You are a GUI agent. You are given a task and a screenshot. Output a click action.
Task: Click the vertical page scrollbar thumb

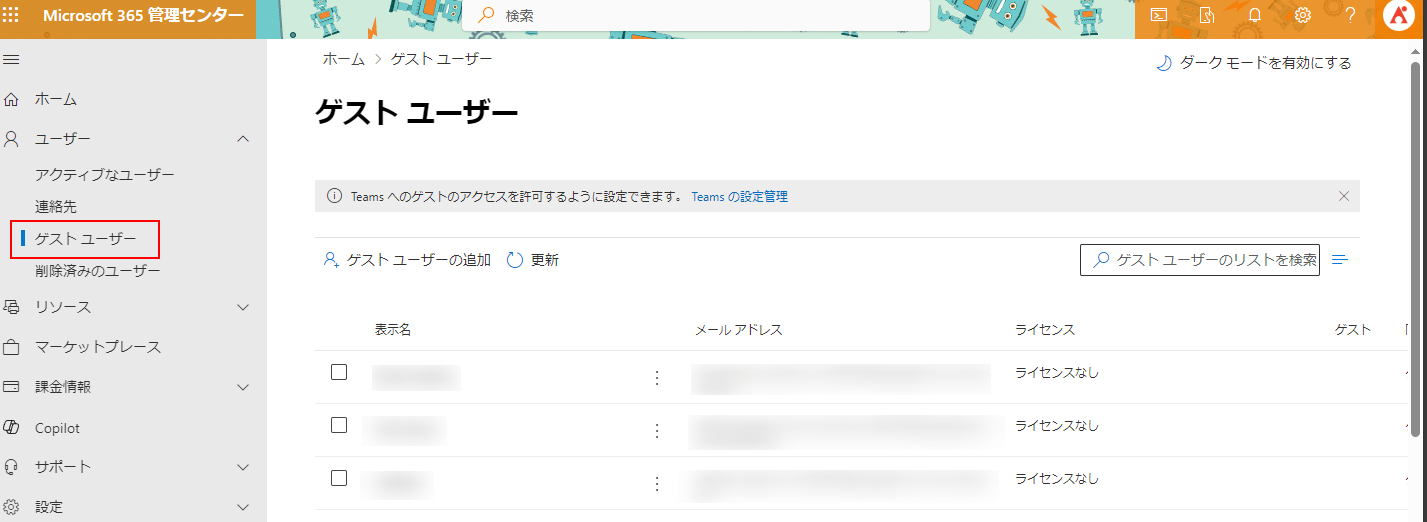coord(1416,250)
